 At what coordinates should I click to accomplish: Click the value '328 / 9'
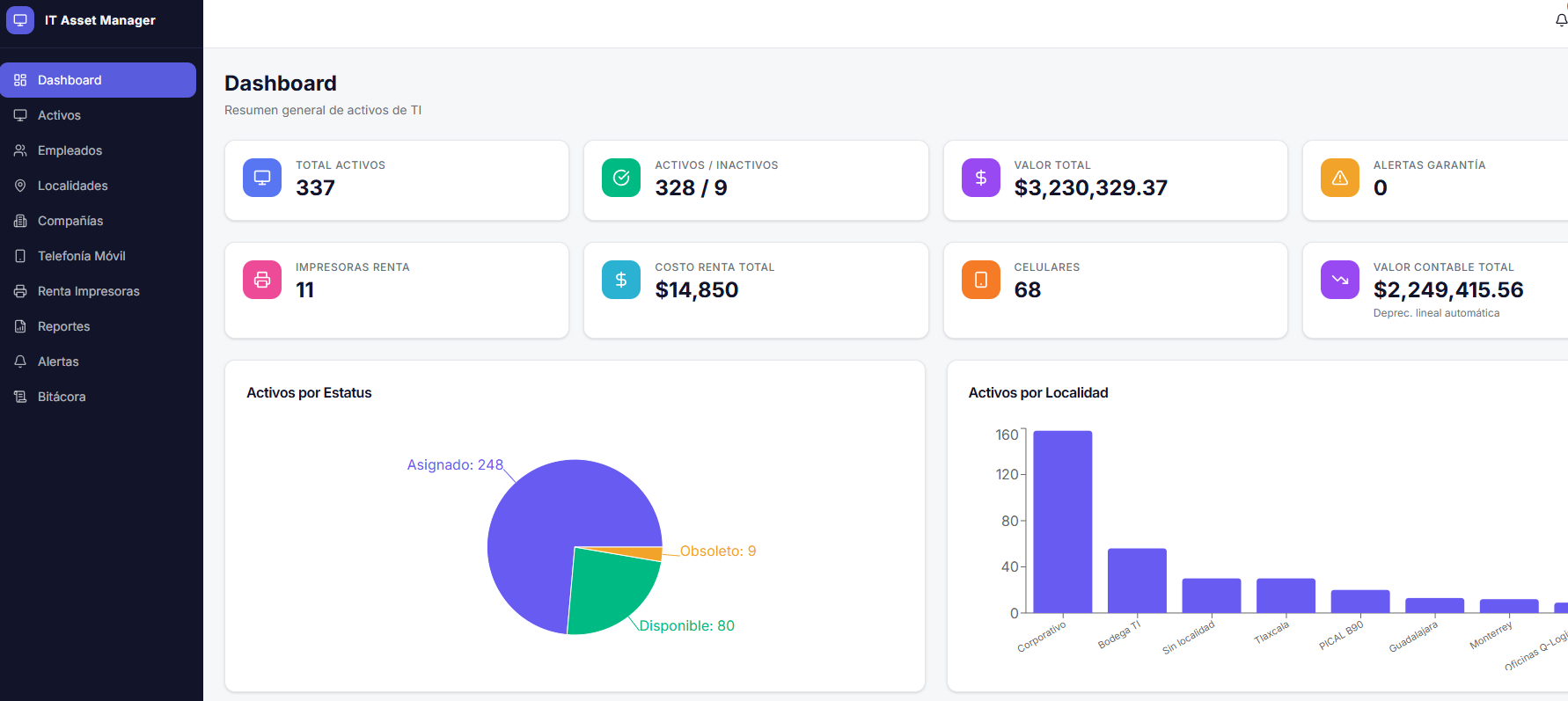691,188
